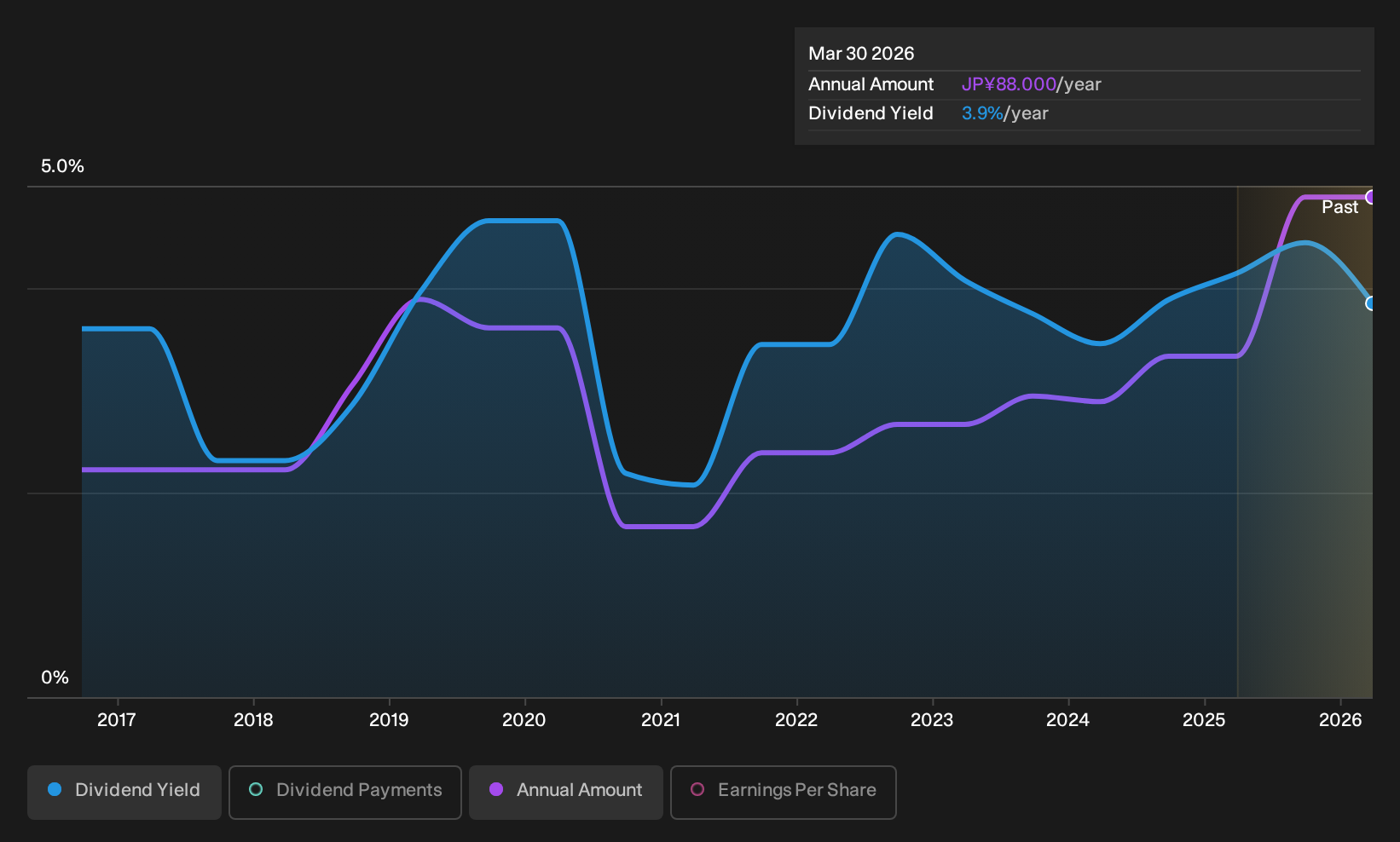Toggle the Annual Amount legend button
This screenshot has height=842, width=1400.
click(566, 792)
